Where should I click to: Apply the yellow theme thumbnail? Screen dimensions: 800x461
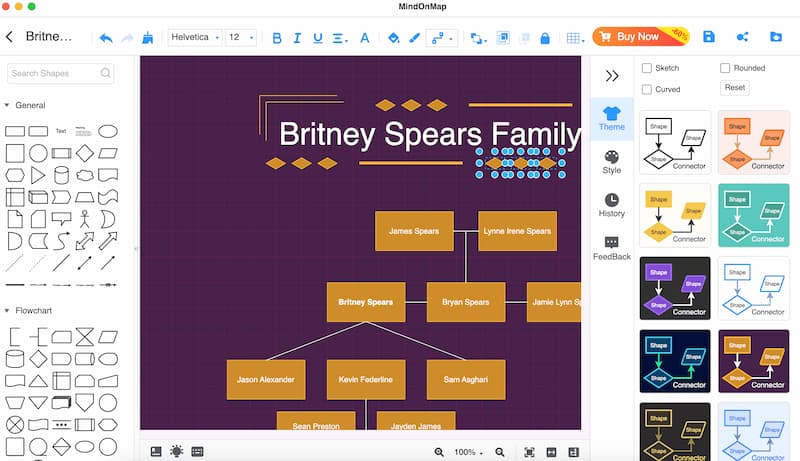pos(675,215)
